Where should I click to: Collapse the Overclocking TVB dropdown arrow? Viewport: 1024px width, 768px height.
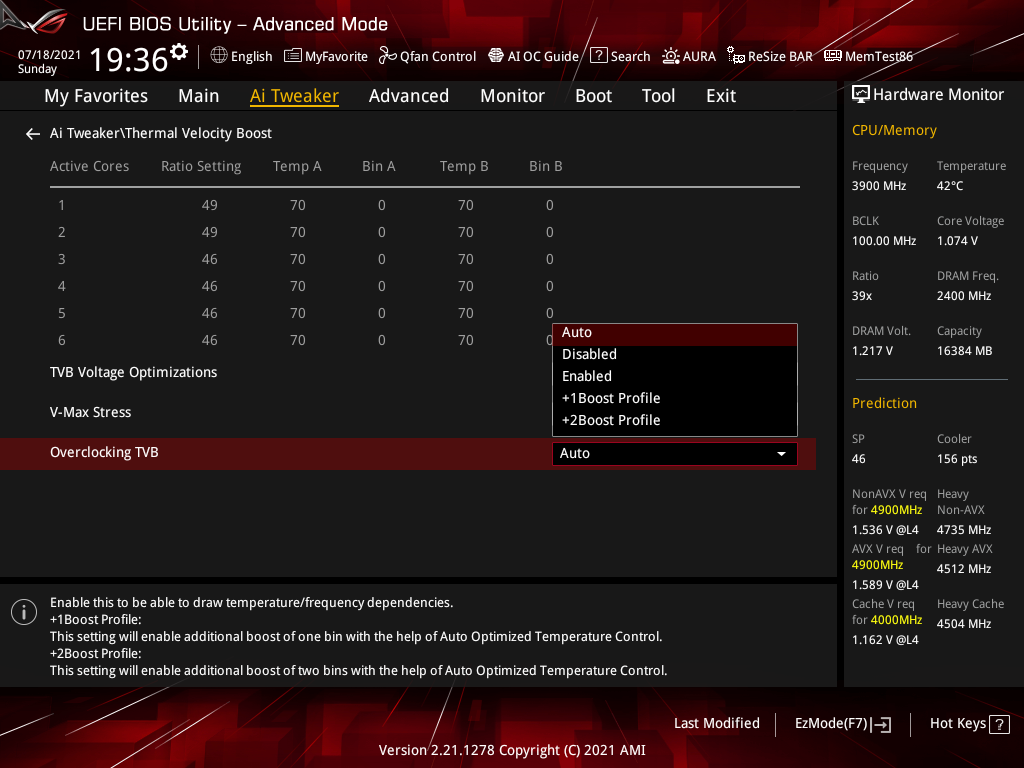click(x=782, y=453)
